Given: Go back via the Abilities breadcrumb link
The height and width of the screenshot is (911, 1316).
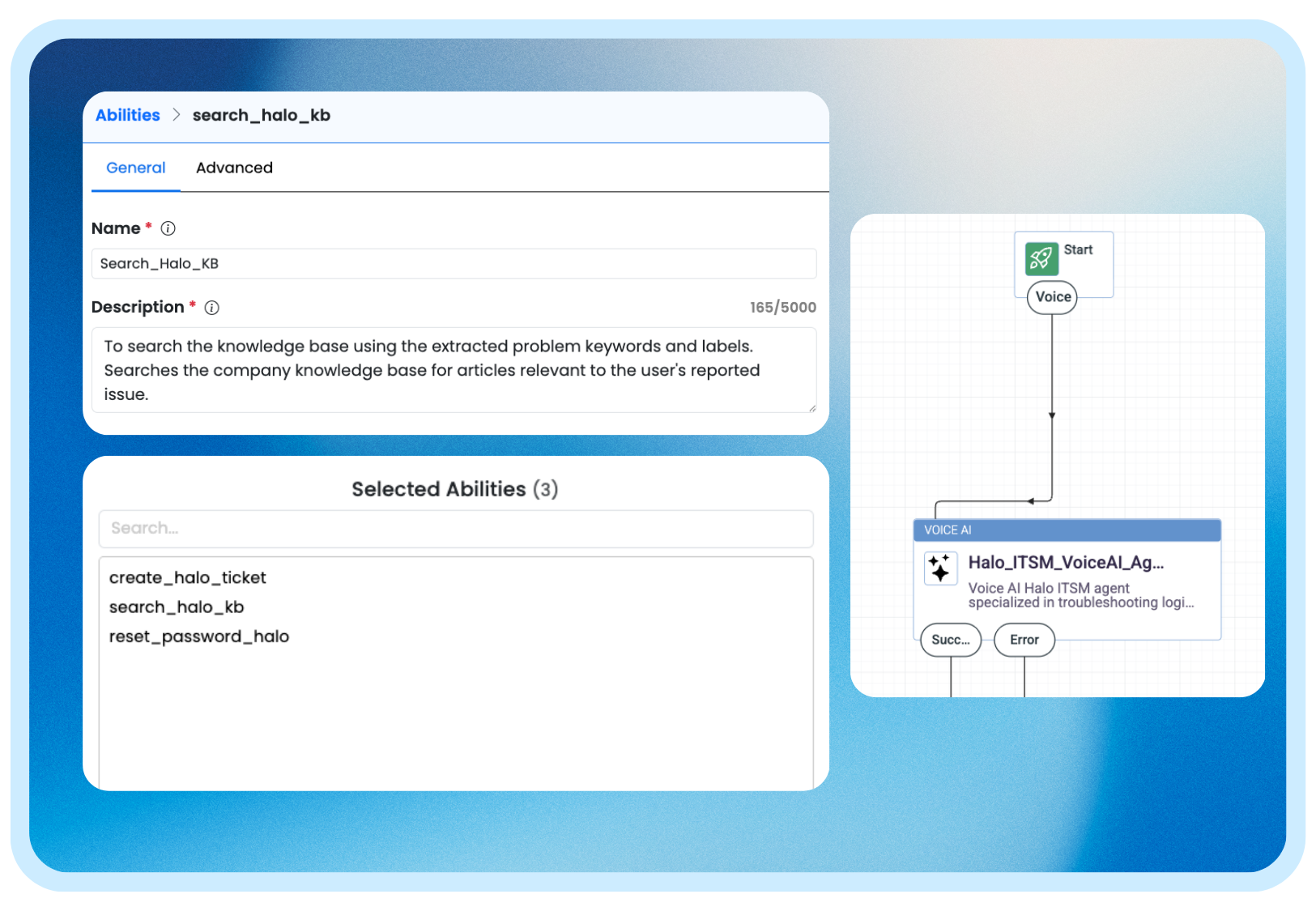Looking at the screenshot, I should [127, 115].
